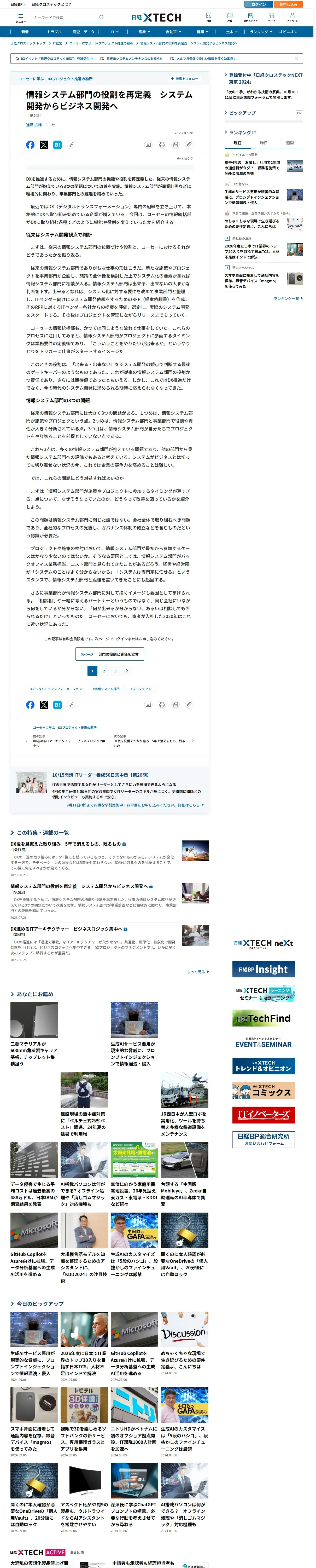Open the EVENT&SEMINAR banner

coord(264,1043)
